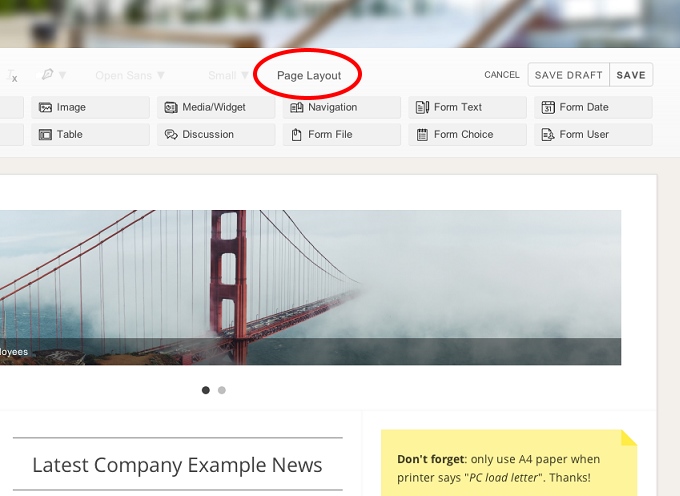Select the Form File icon

pos(296,135)
